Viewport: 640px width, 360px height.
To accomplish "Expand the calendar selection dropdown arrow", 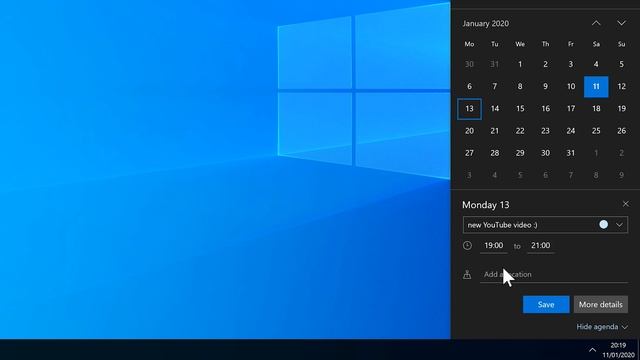I will (x=619, y=225).
